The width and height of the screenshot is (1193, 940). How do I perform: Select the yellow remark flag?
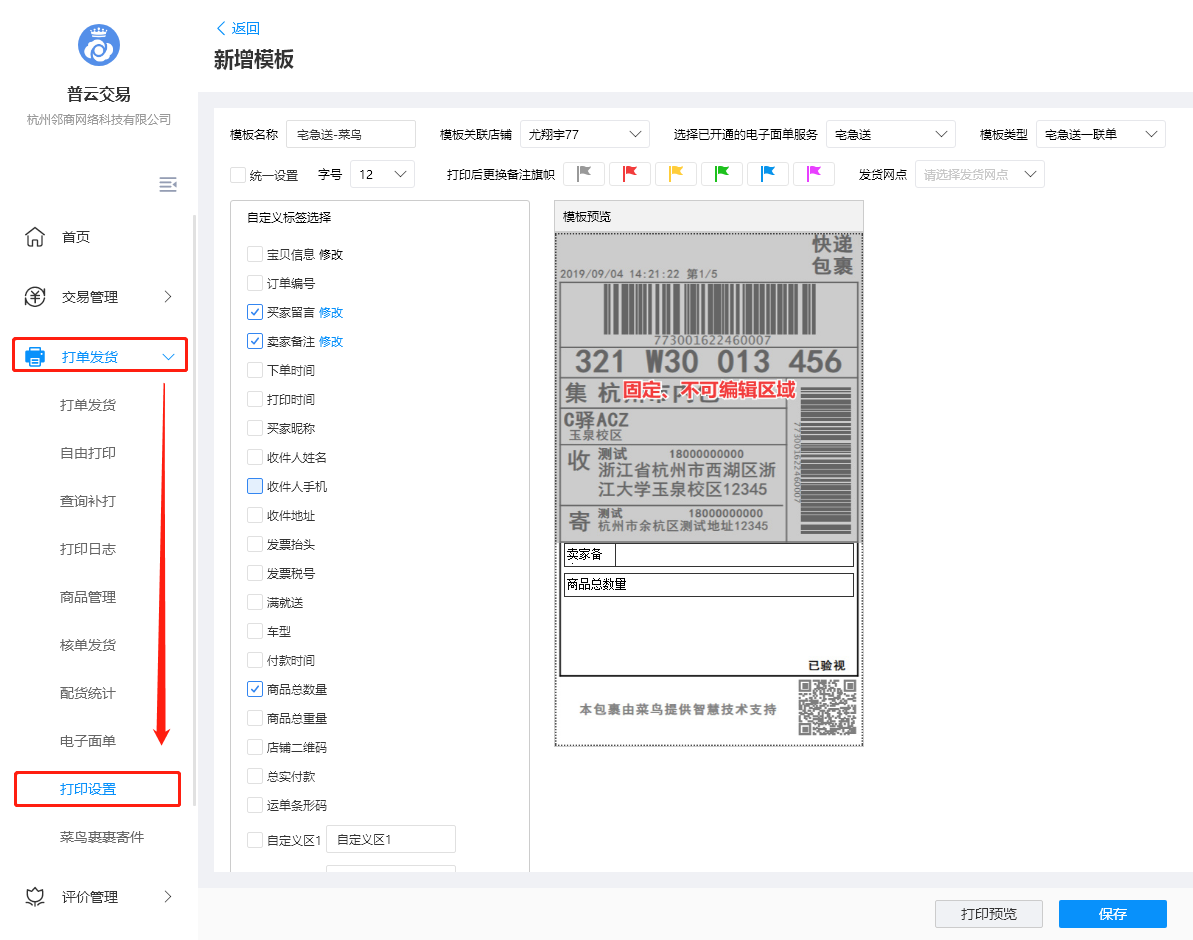tap(676, 174)
